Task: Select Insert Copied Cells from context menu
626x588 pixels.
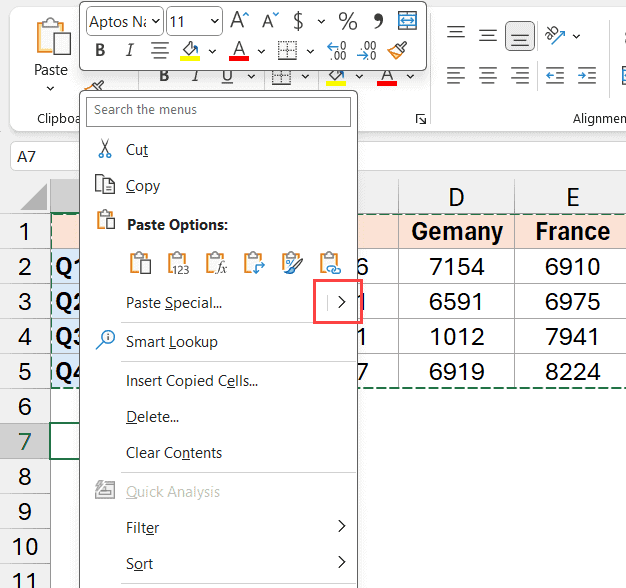Action: click(x=192, y=380)
